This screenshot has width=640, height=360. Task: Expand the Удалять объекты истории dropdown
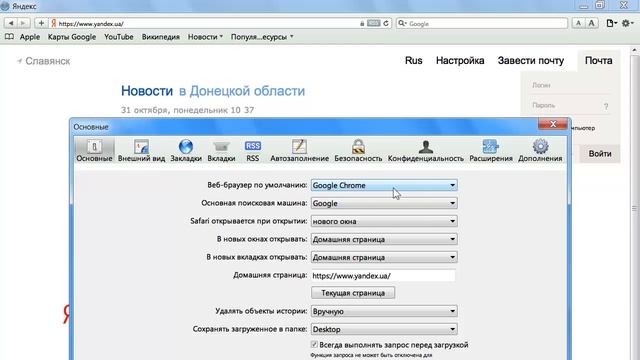click(x=384, y=311)
